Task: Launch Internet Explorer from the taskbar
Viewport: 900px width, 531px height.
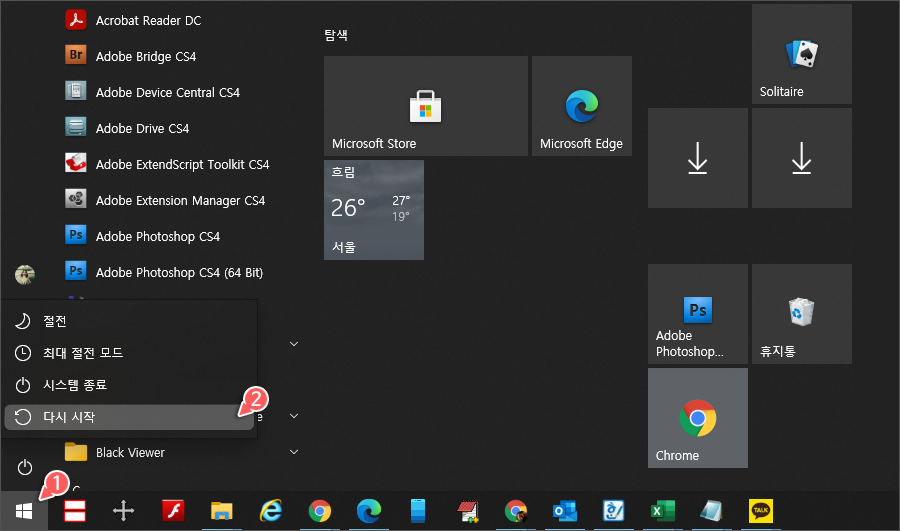Action: click(x=271, y=510)
